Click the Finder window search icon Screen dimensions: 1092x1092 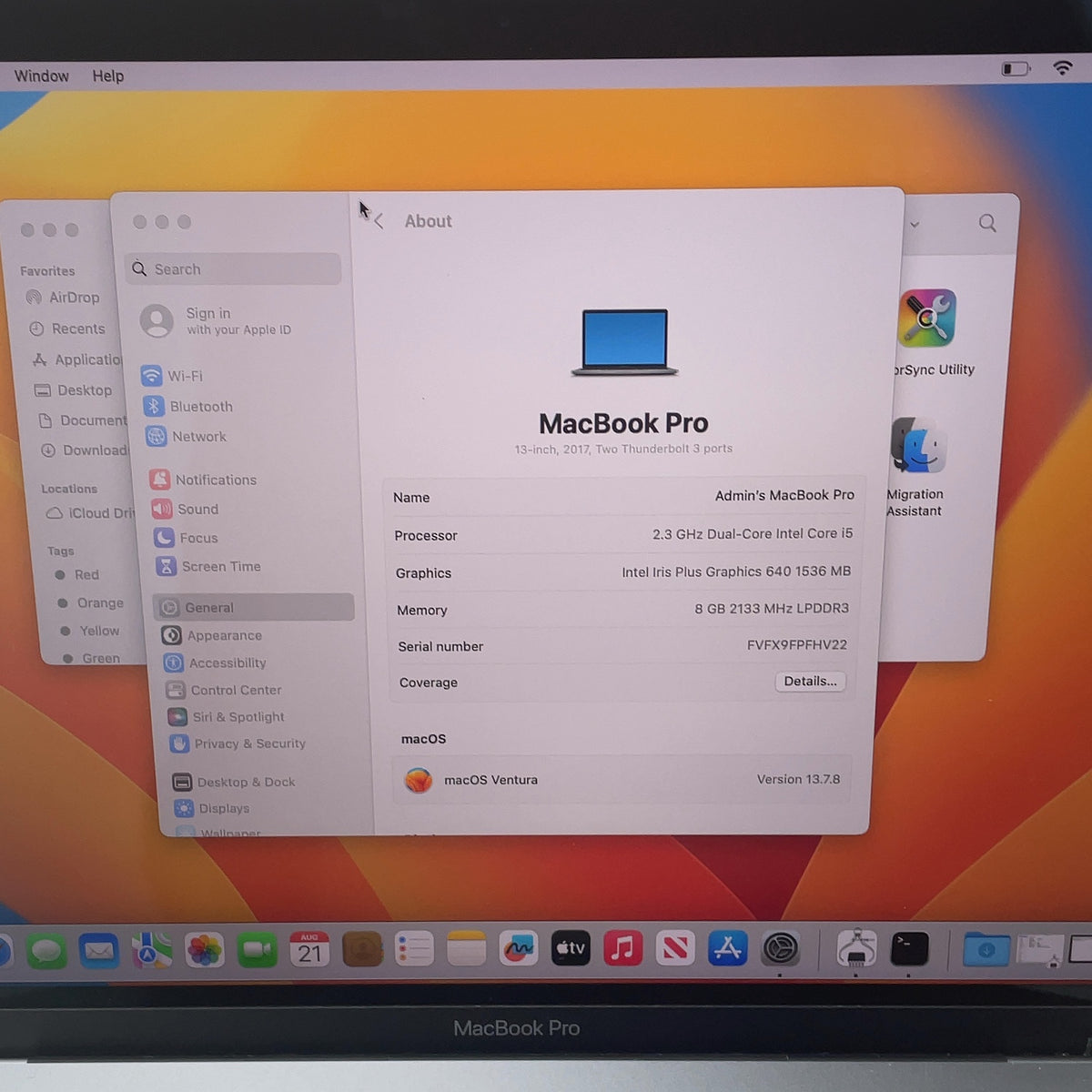987,223
